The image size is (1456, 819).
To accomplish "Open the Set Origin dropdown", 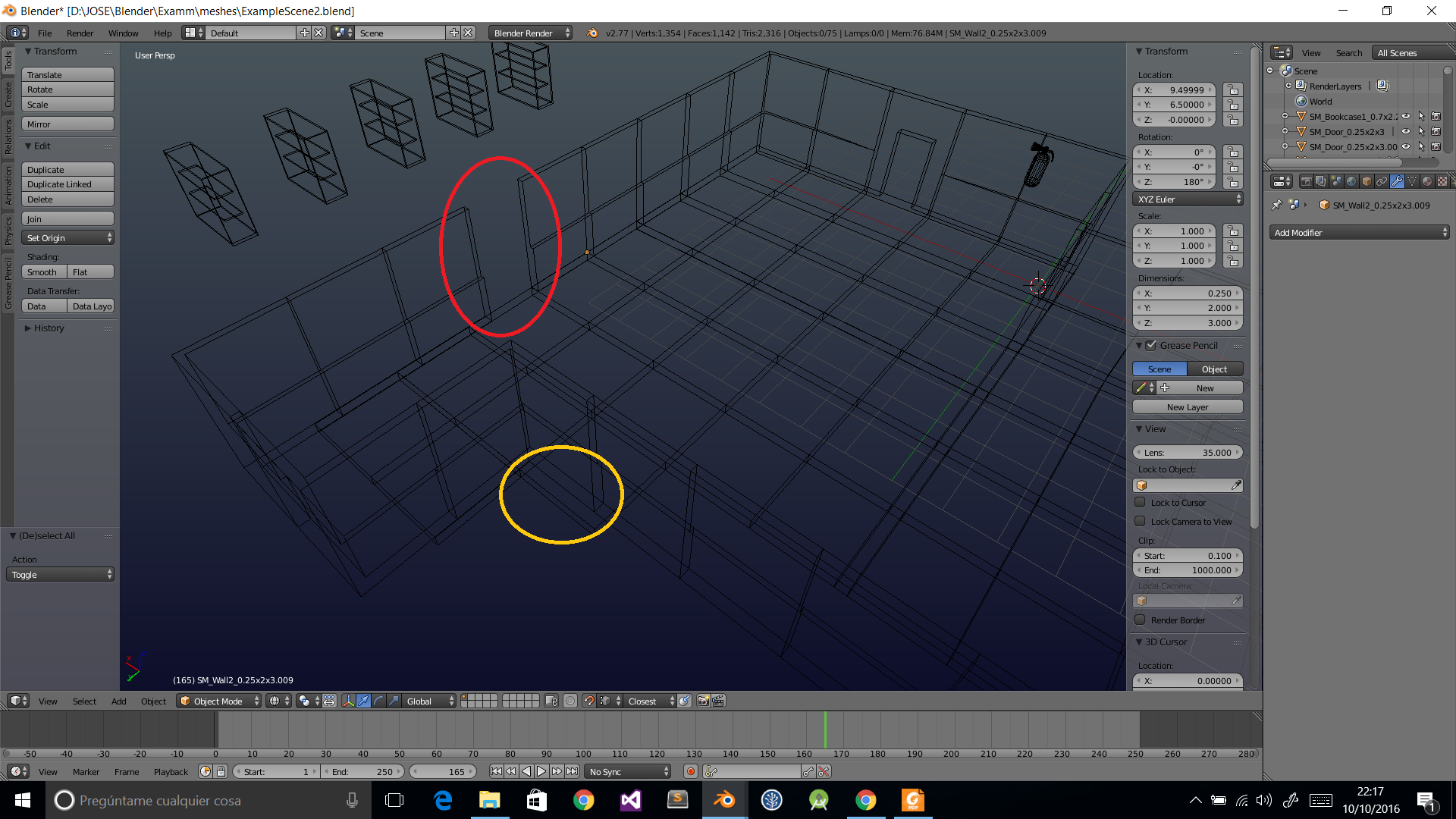I will coord(67,237).
